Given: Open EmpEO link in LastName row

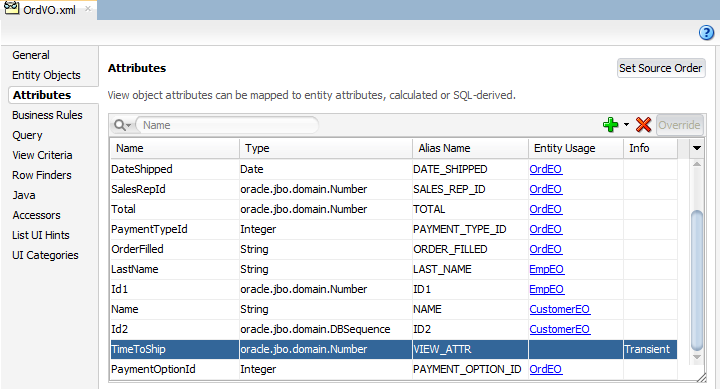Looking at the screenshot, I should (546, 269).
